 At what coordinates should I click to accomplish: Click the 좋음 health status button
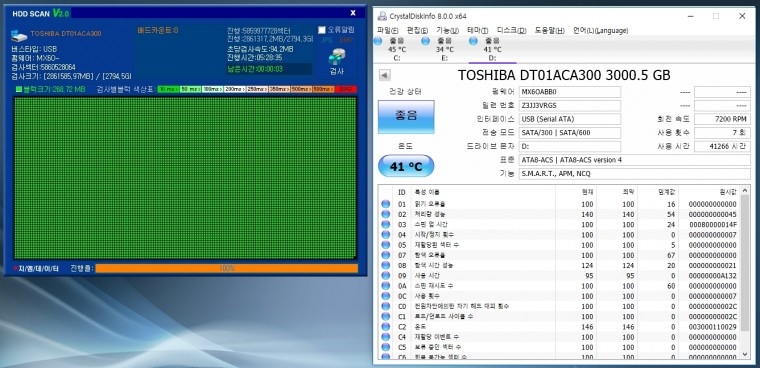(406, 116)
